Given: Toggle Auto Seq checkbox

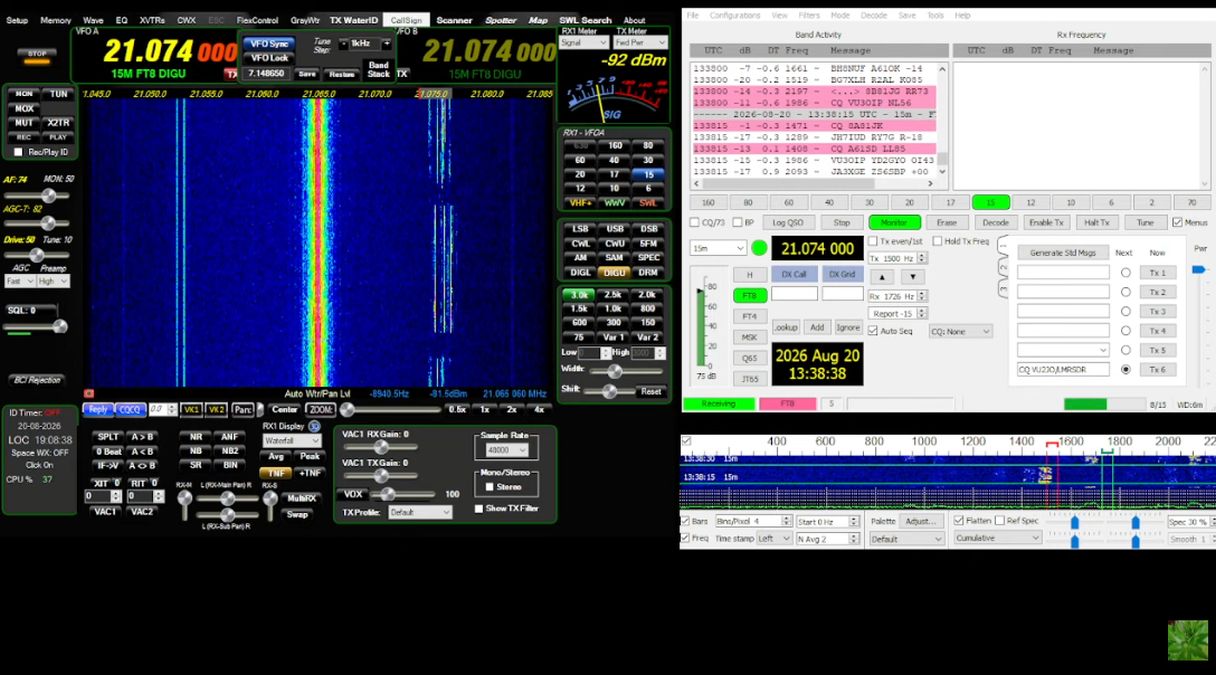Looking at the screenshot, I should tap(873, 331).
